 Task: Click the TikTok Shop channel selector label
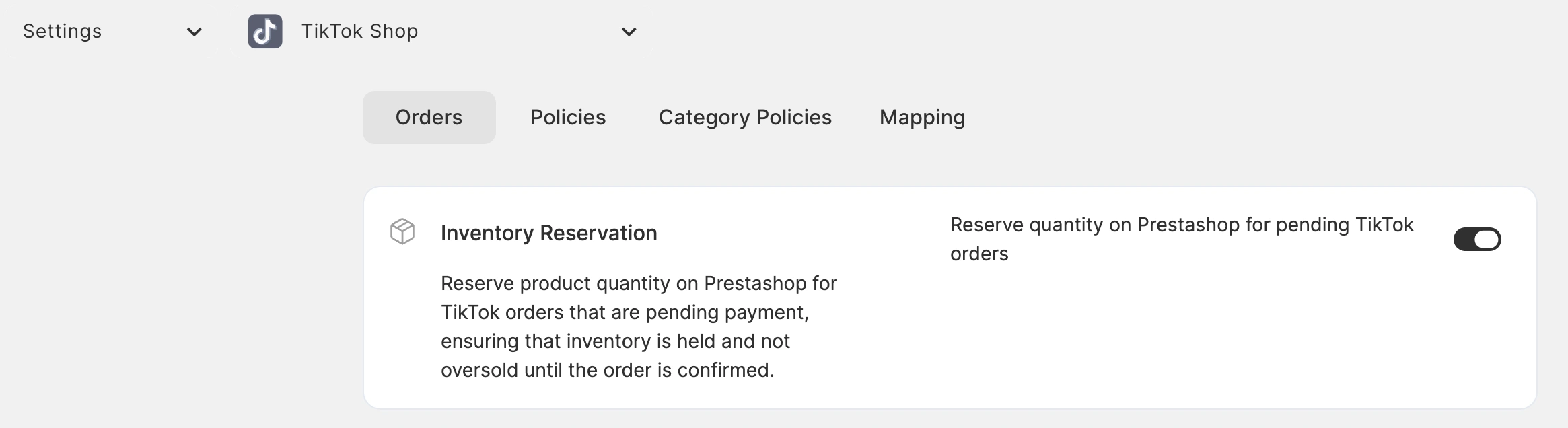point(360,31)
